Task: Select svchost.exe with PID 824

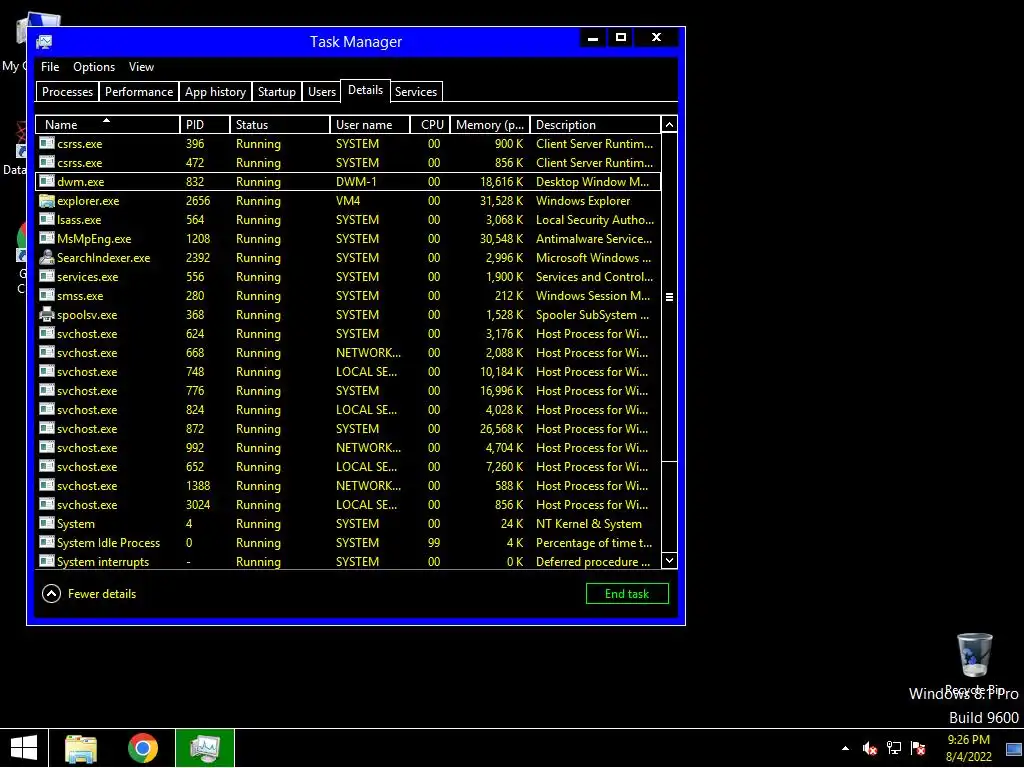Action: (348, 409)
